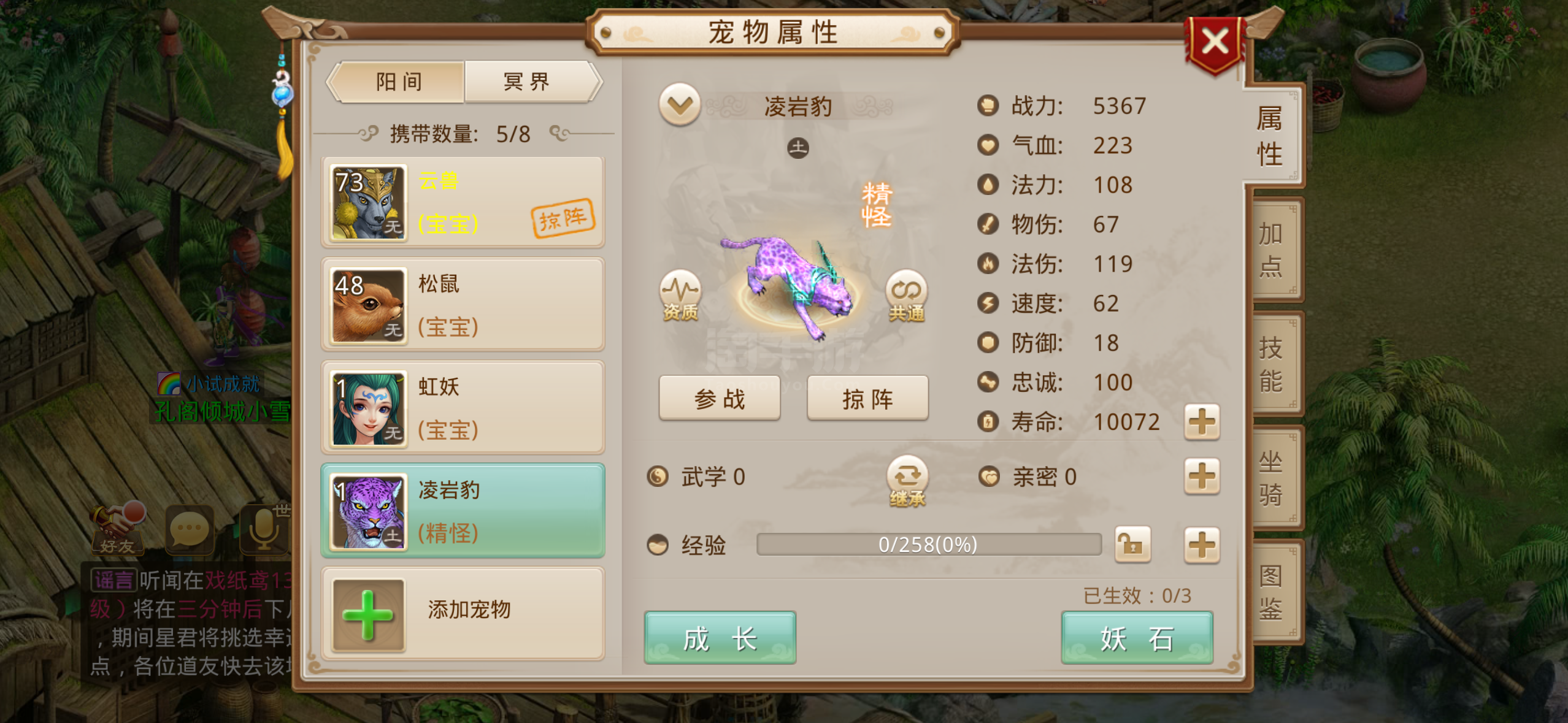Tap the experience lock icon
The width and height of the screenshot is (1568, 723).
[x=1132, y=544]
